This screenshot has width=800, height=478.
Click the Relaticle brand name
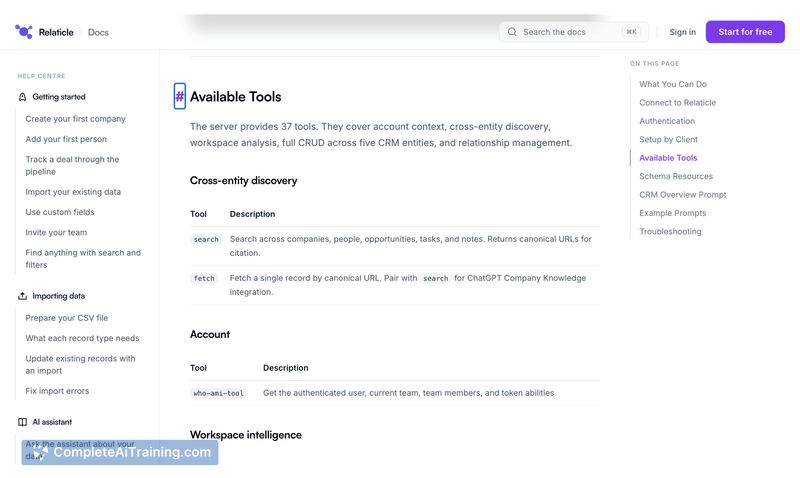(56, 32)
